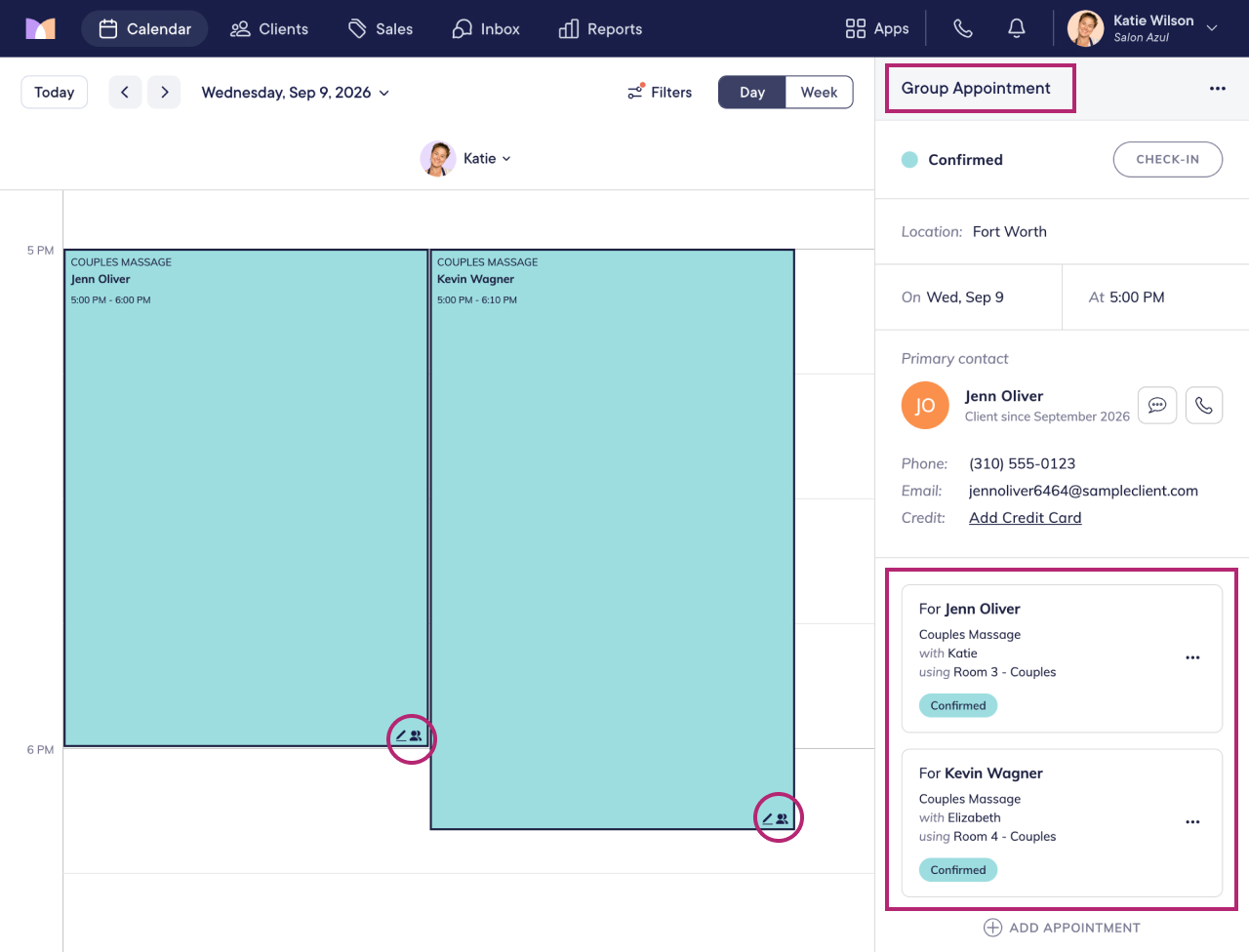
Task: Open the phone dialer icon in top bar
Action: [x=963, y=28]
